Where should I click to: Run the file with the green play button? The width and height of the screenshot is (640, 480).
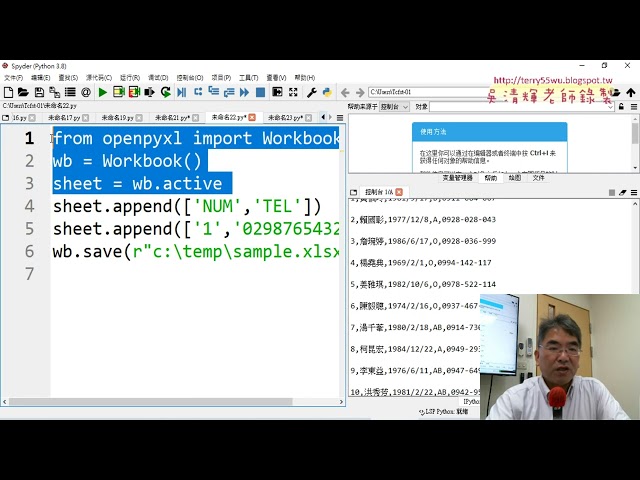point(103,93)
